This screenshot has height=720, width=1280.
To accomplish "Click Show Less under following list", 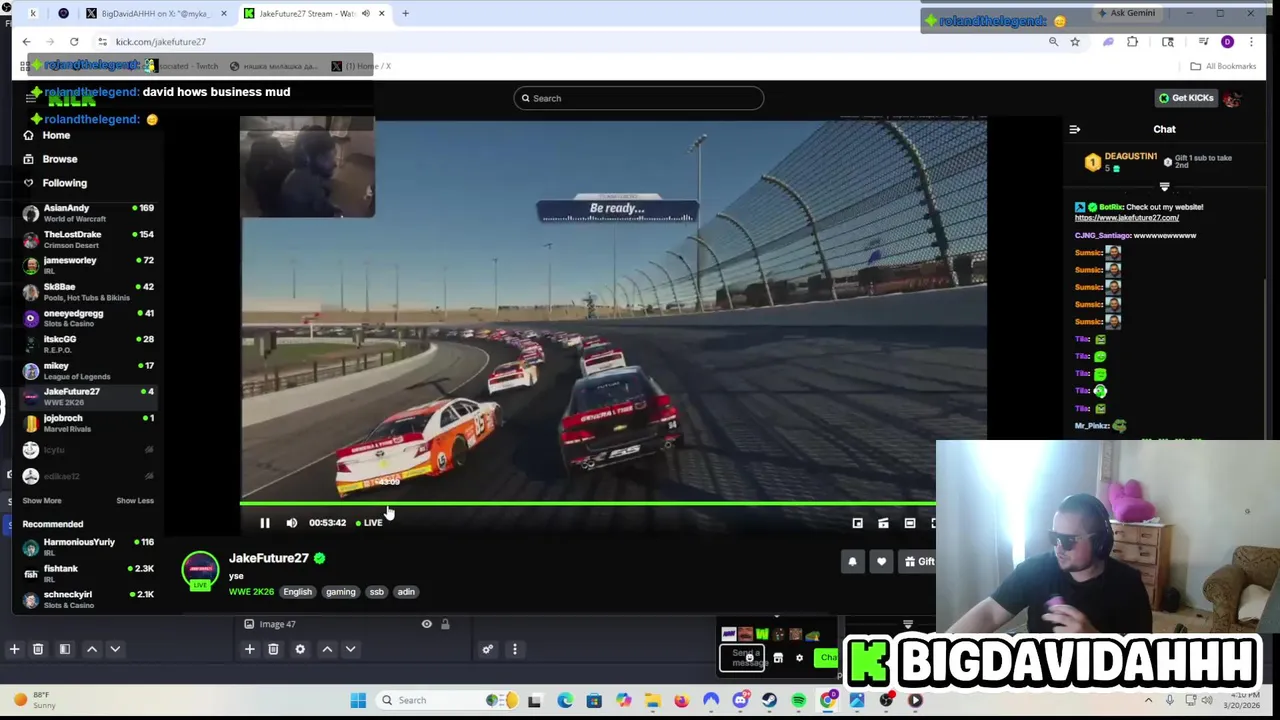I will click(x=135, y=501).
